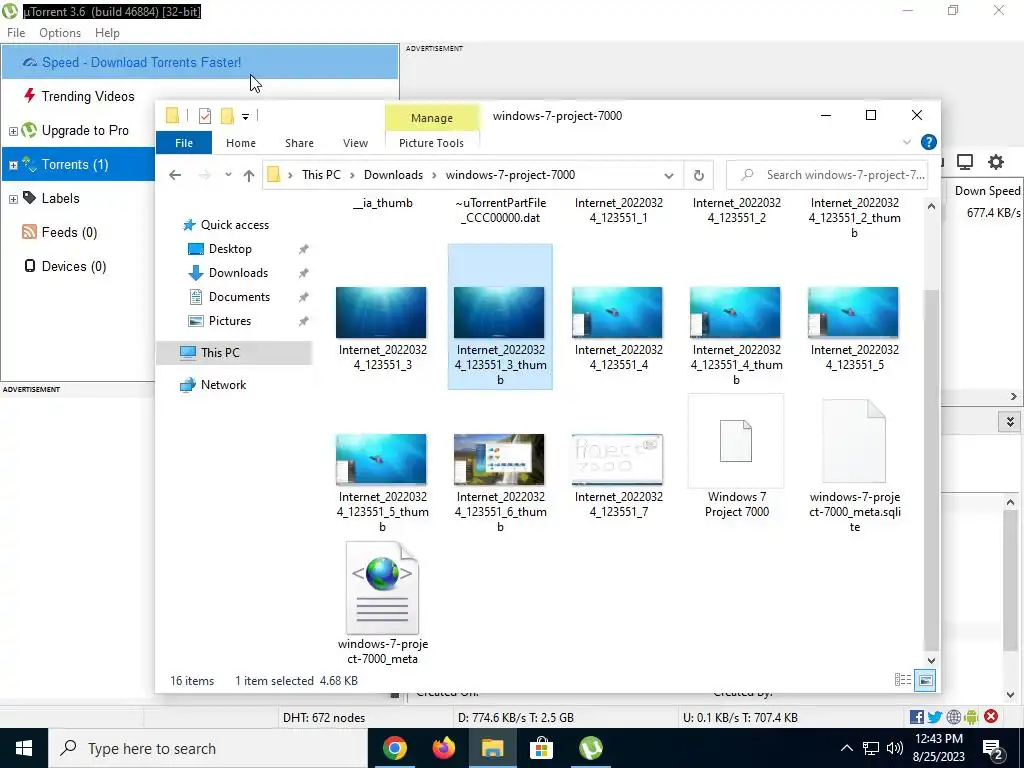Click the RSS Feeds icon
The height and width of the screenshot is (768, 1024).
[x=29, y=231]
